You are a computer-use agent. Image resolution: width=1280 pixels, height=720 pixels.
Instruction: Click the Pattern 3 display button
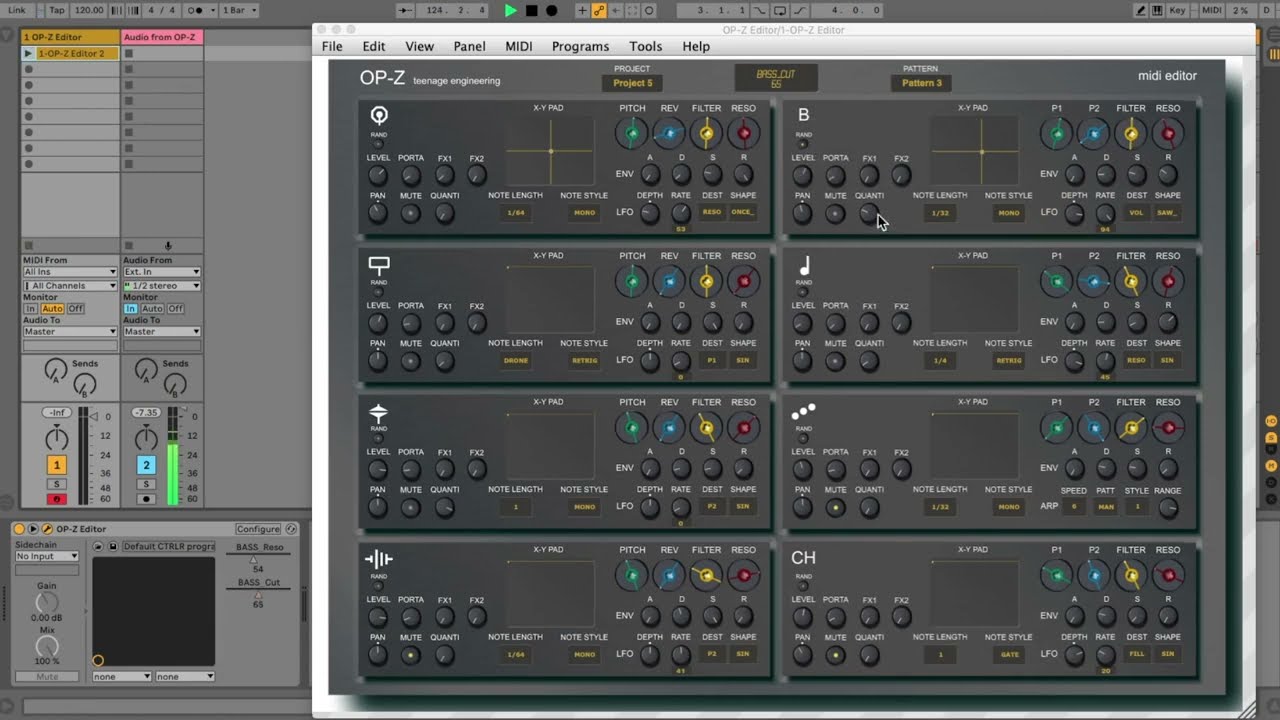[921, 83]
